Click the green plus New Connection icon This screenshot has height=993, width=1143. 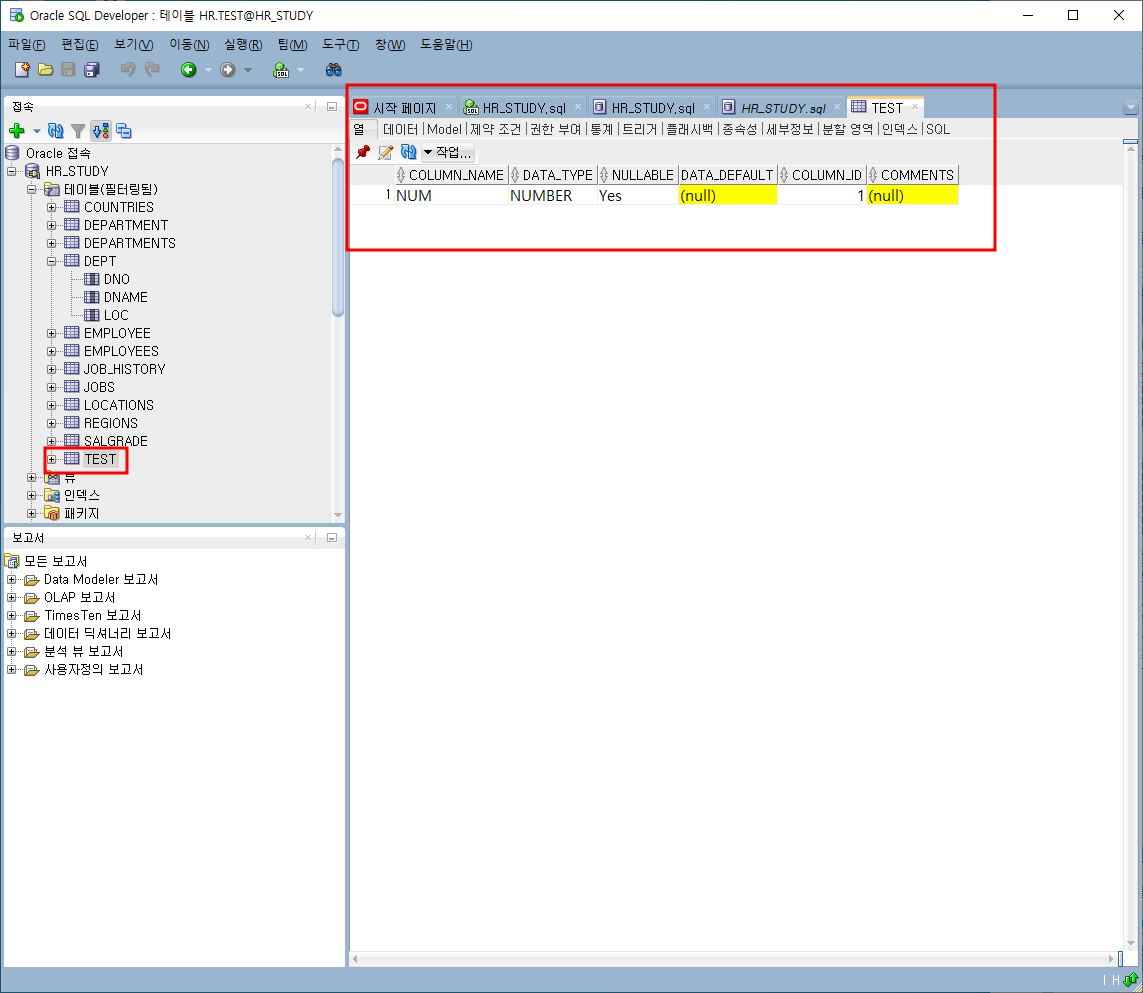(x=17, y=131)
